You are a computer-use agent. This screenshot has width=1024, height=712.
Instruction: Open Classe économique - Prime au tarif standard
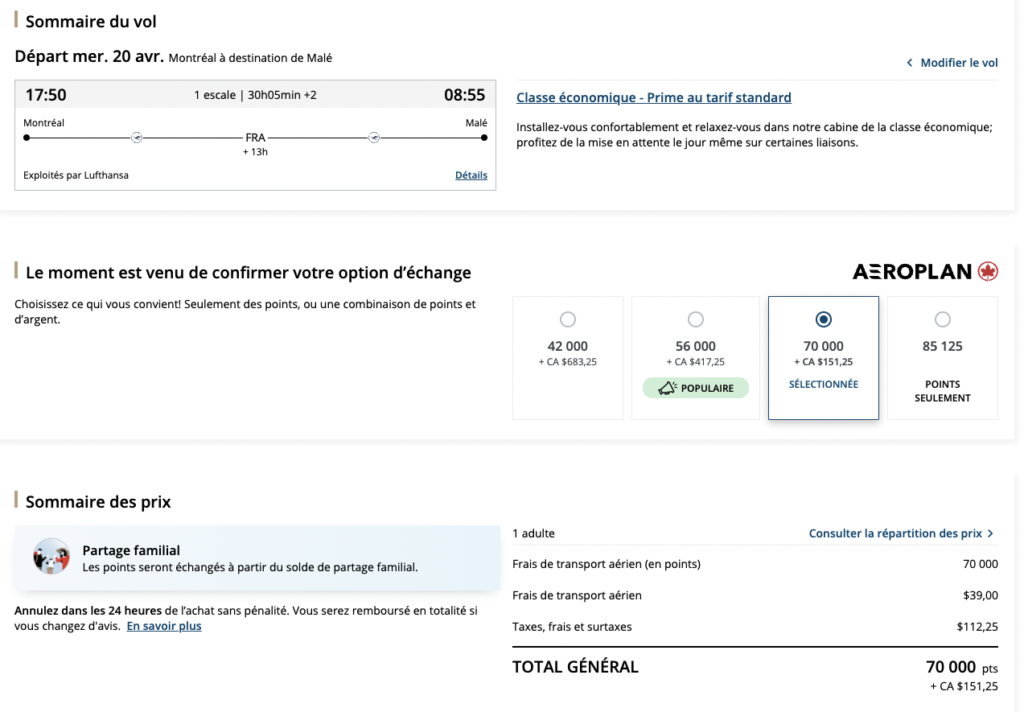(x=653, y=98)
